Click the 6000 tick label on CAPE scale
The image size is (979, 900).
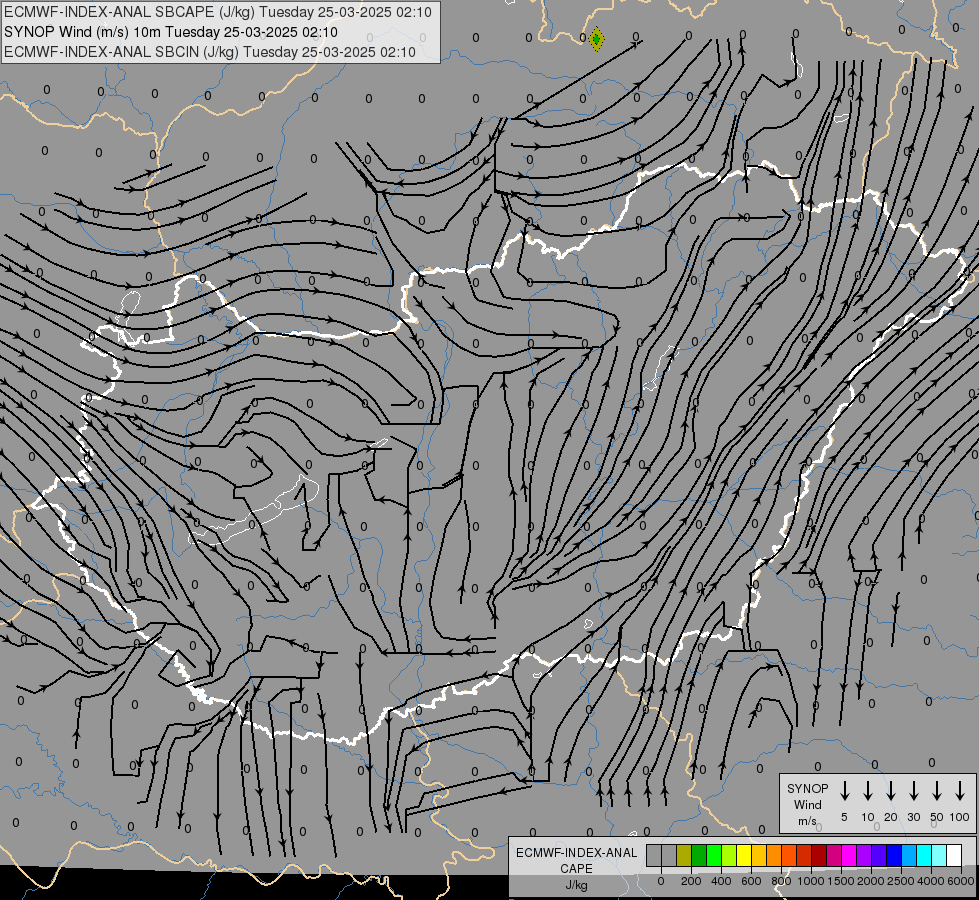pyautogui.click(x=961, y=881)
